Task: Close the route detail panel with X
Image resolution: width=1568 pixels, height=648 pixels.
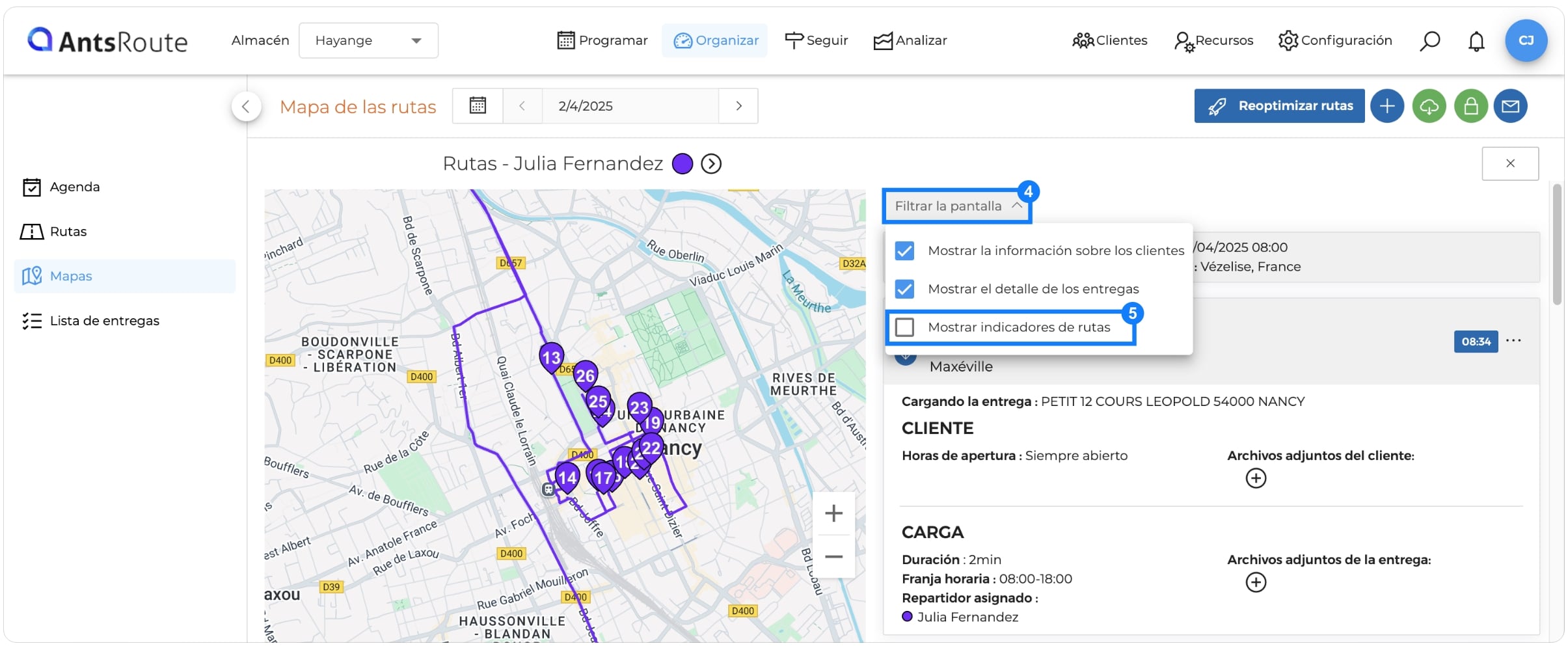Action: 1510,163
